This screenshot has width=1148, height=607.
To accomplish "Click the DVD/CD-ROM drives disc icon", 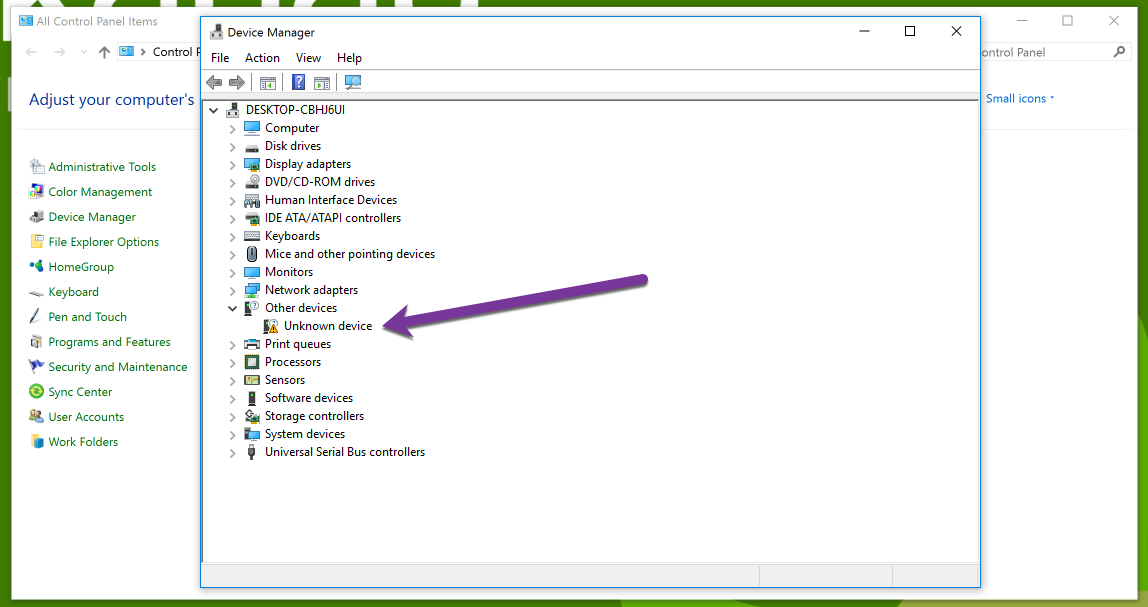I will coord(252,182).
